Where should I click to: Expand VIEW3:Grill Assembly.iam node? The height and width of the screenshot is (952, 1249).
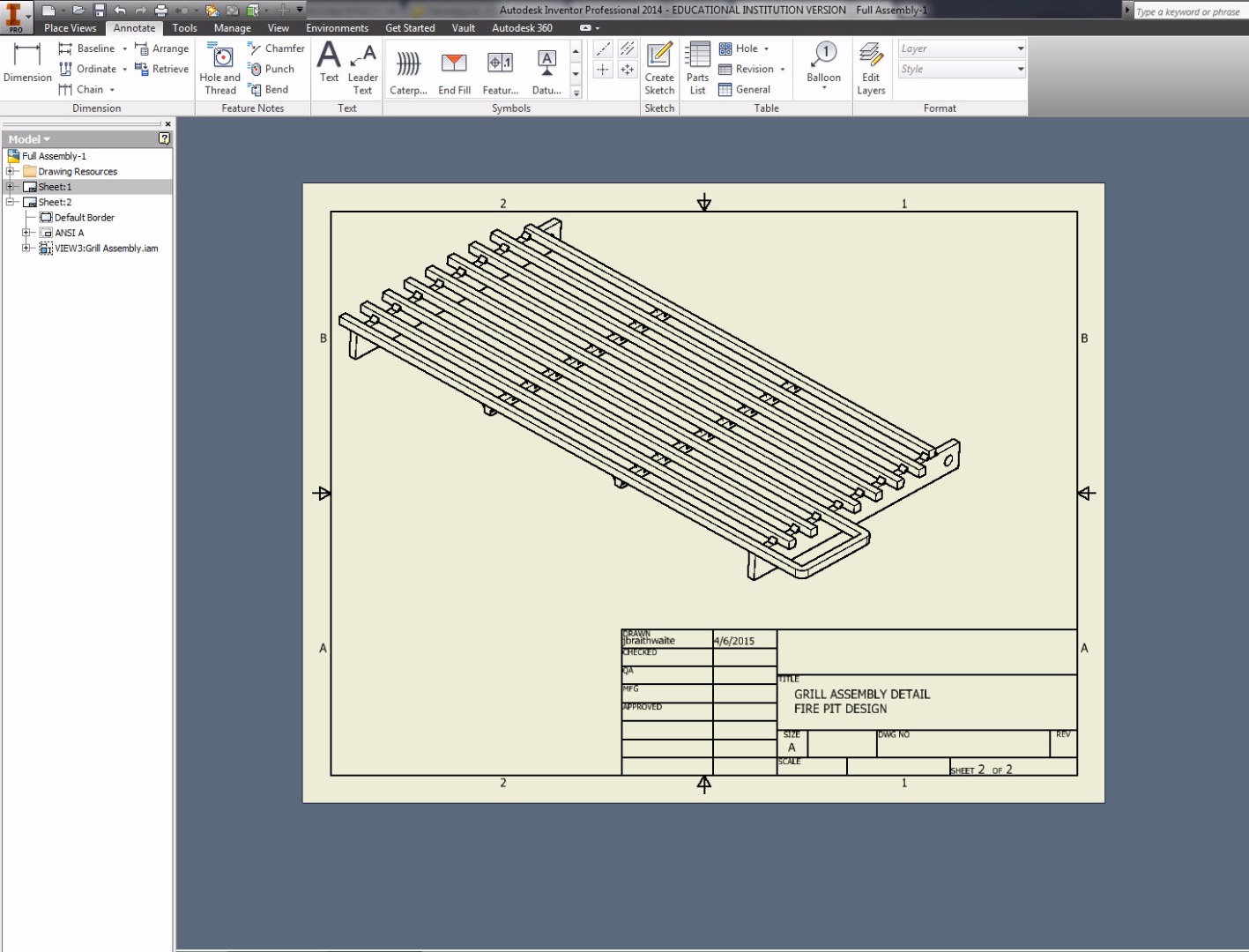(26, 249)
